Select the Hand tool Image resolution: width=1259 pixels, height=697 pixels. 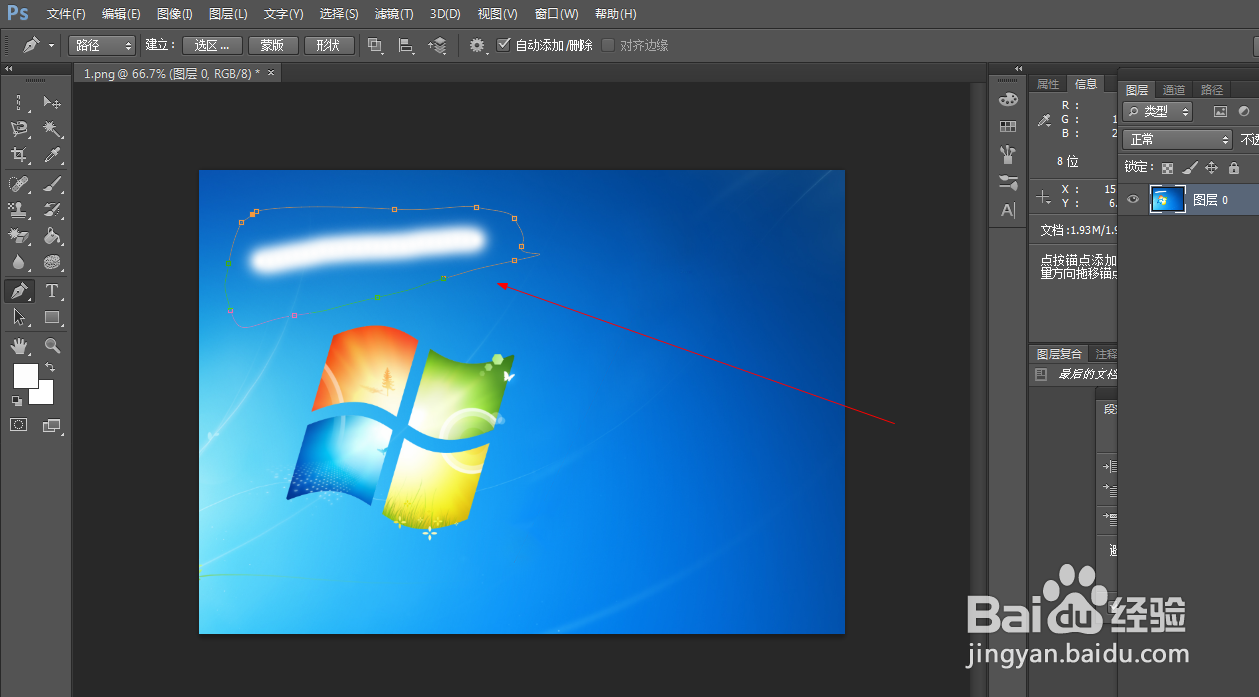19,346
